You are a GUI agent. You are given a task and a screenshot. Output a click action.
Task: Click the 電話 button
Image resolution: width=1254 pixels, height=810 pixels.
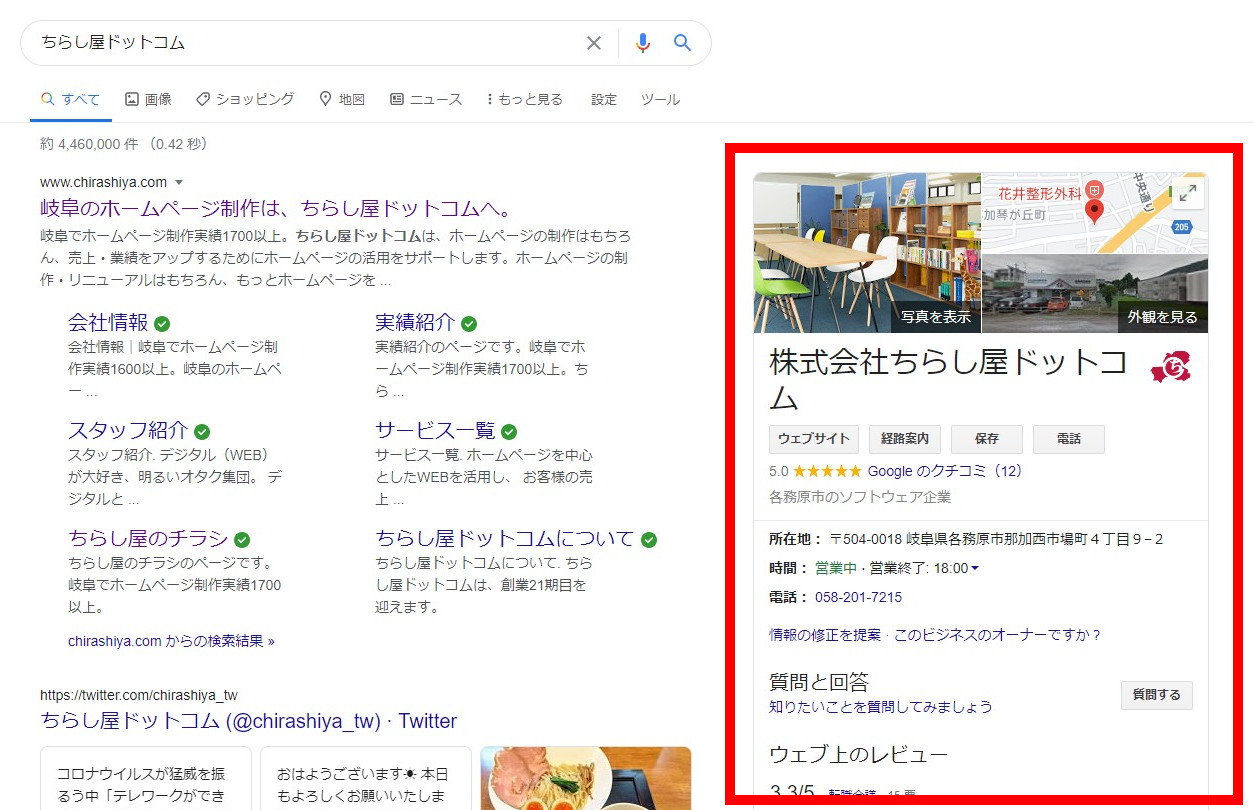tap(1069, 439)
